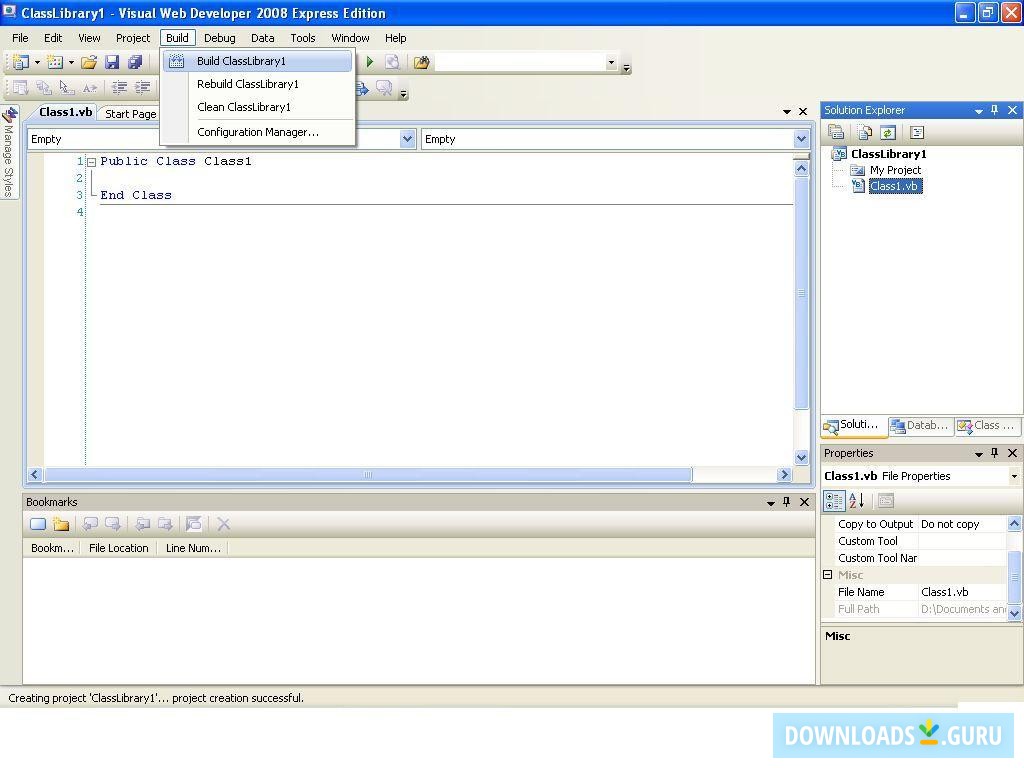Sort properties alphabetically with A-Z icon
The image size is (1024, 768).
857,501
